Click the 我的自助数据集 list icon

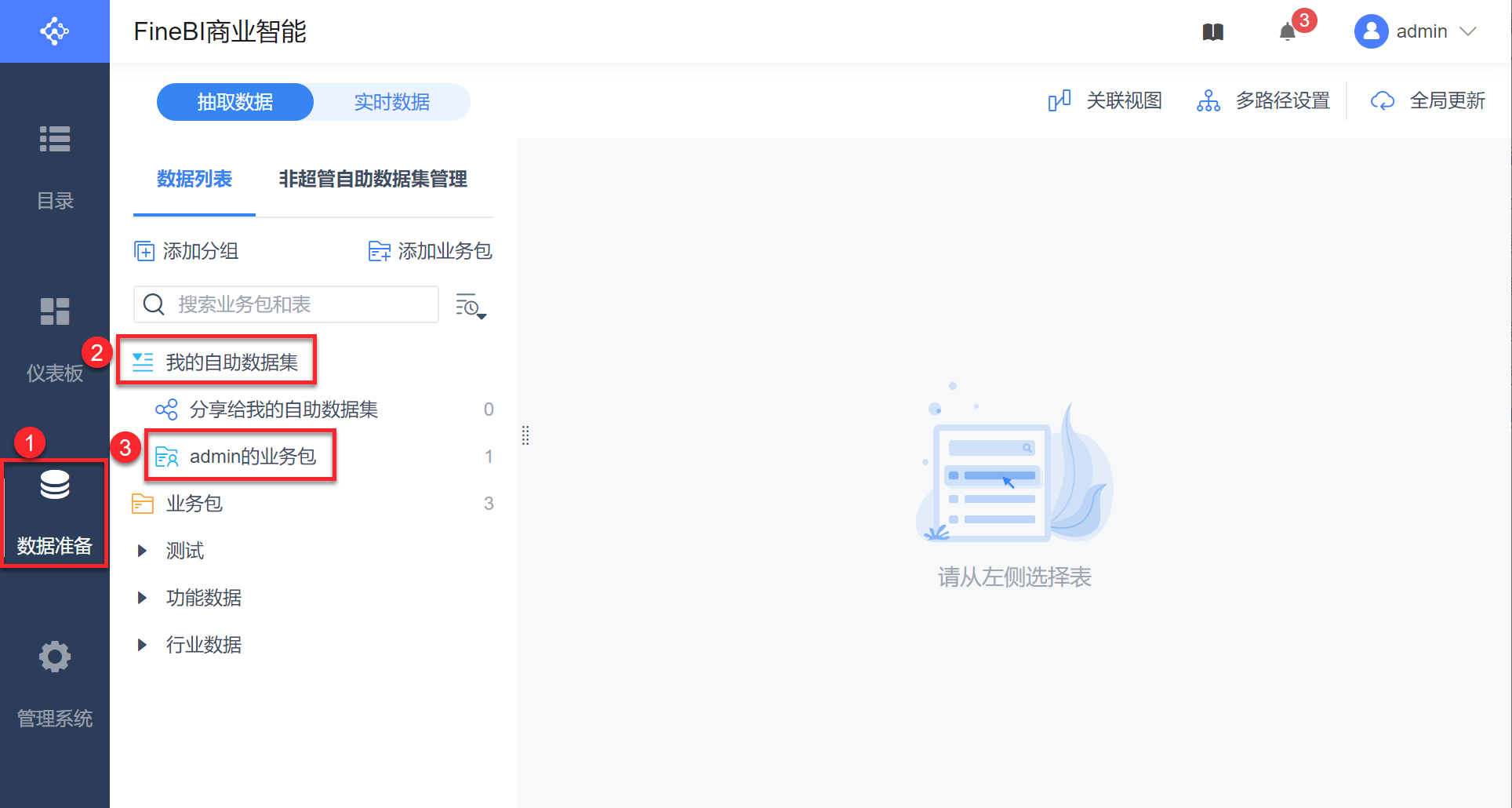(143, 362)
